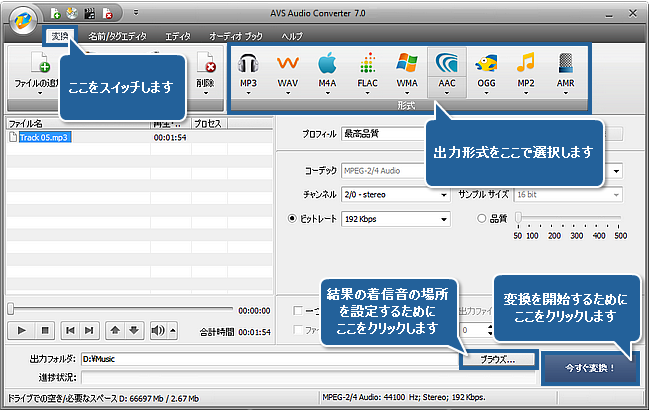This screenshot has height=410, width=649.
Task: Open the 192 Kbps bitrate dropdown
Action: click(396, 219)
